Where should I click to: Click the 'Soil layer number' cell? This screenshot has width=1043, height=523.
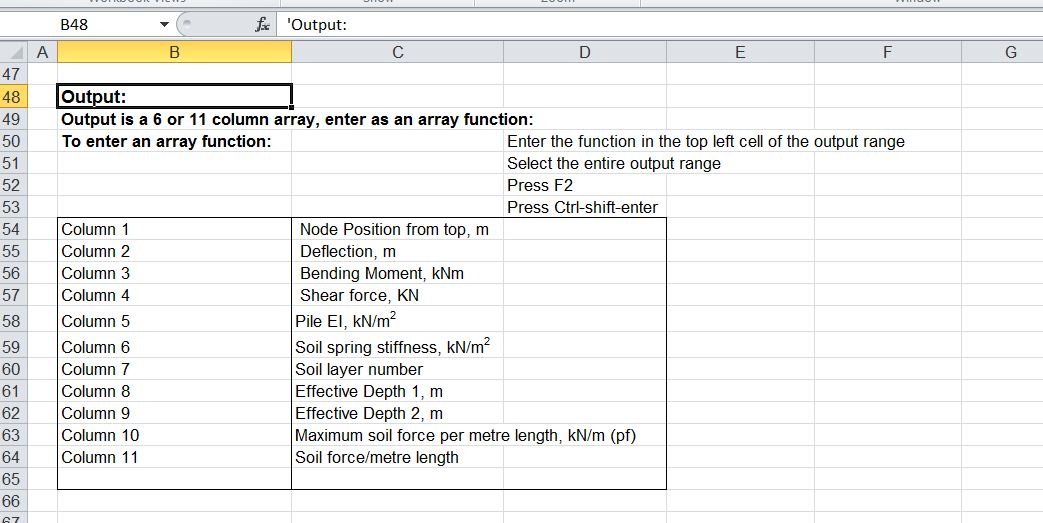[x=397, y=369]
